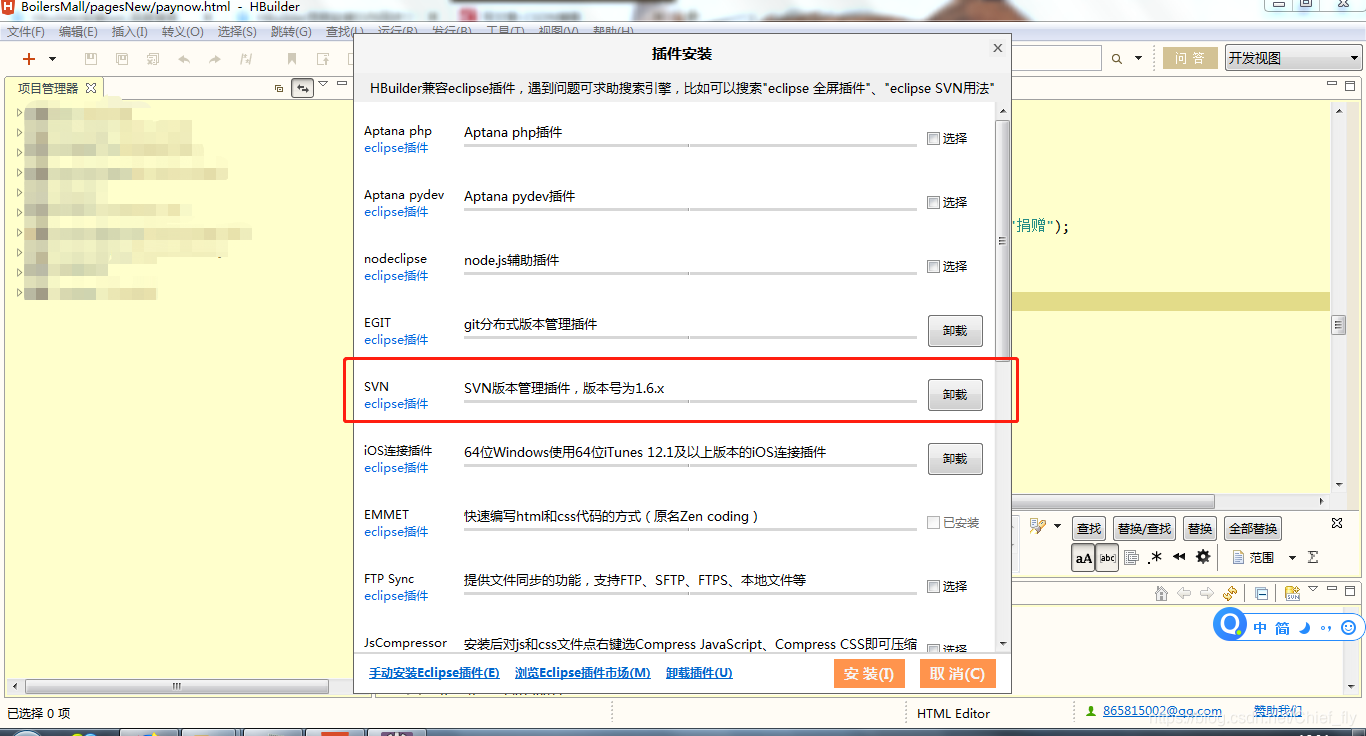Click the Undo arrow in toolbar

184,59
